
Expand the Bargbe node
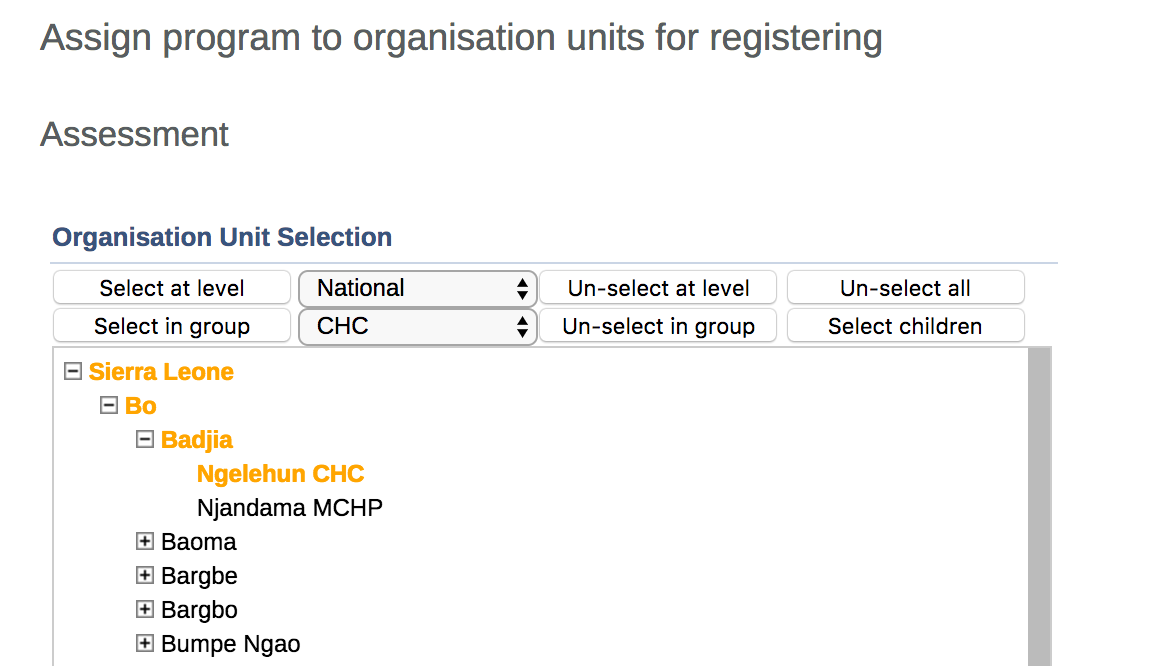tap(145, 576)
